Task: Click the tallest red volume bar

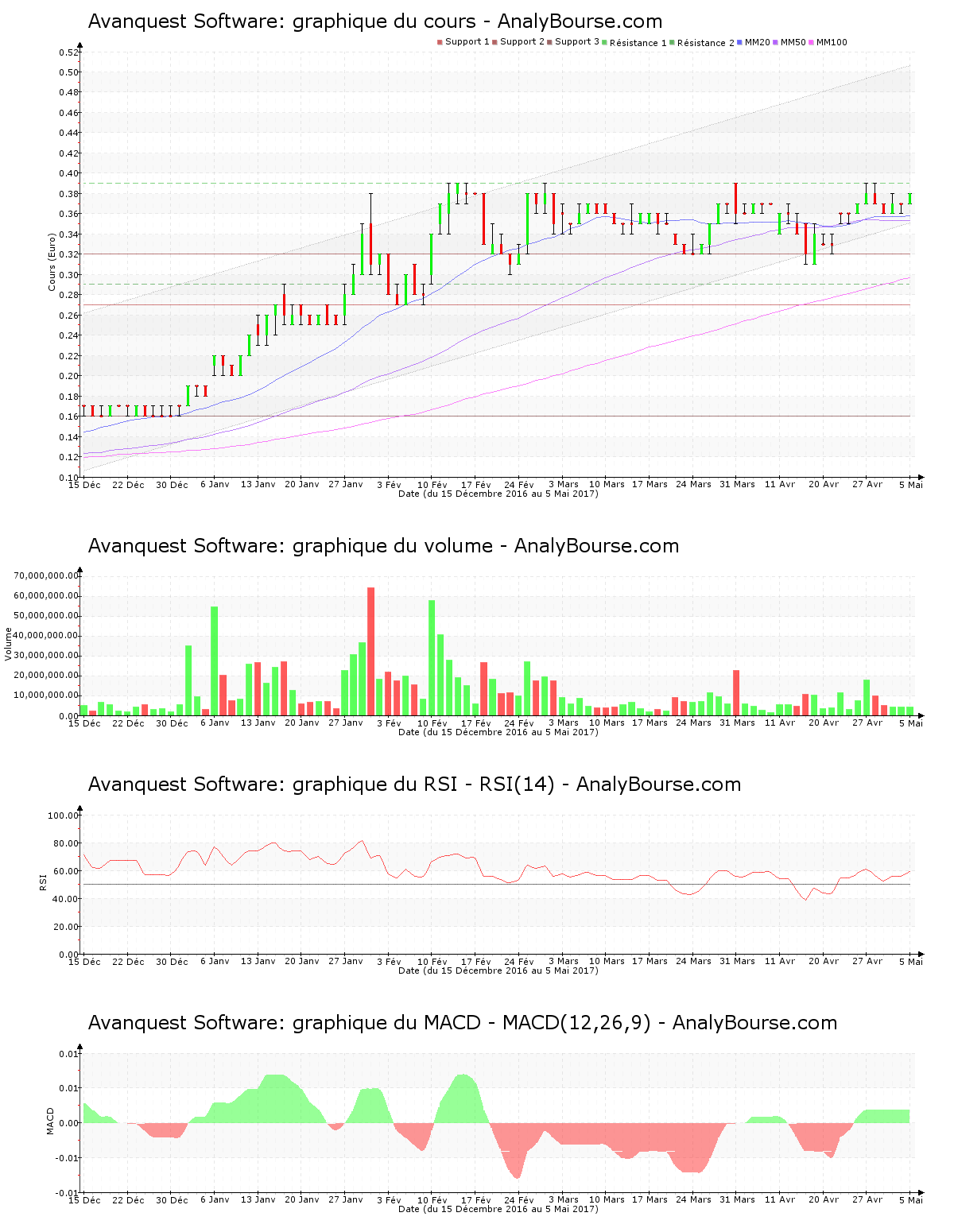Action: pyautogui.click(x=371, y=651)
